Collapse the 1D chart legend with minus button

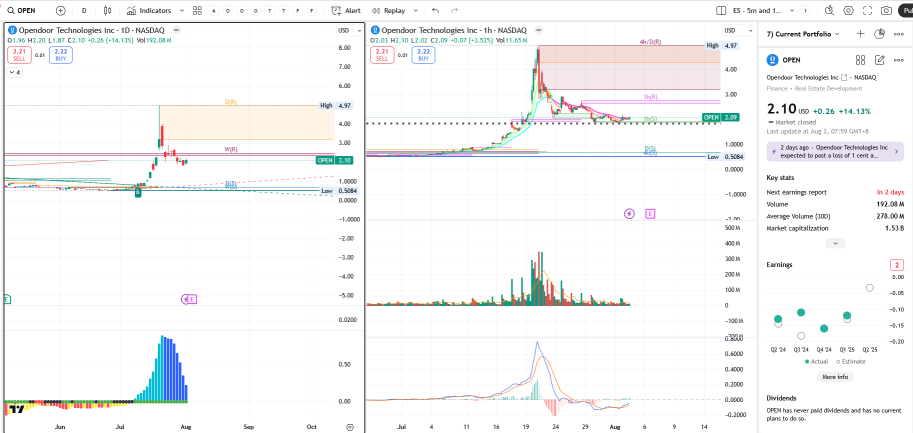pos(176,30)
